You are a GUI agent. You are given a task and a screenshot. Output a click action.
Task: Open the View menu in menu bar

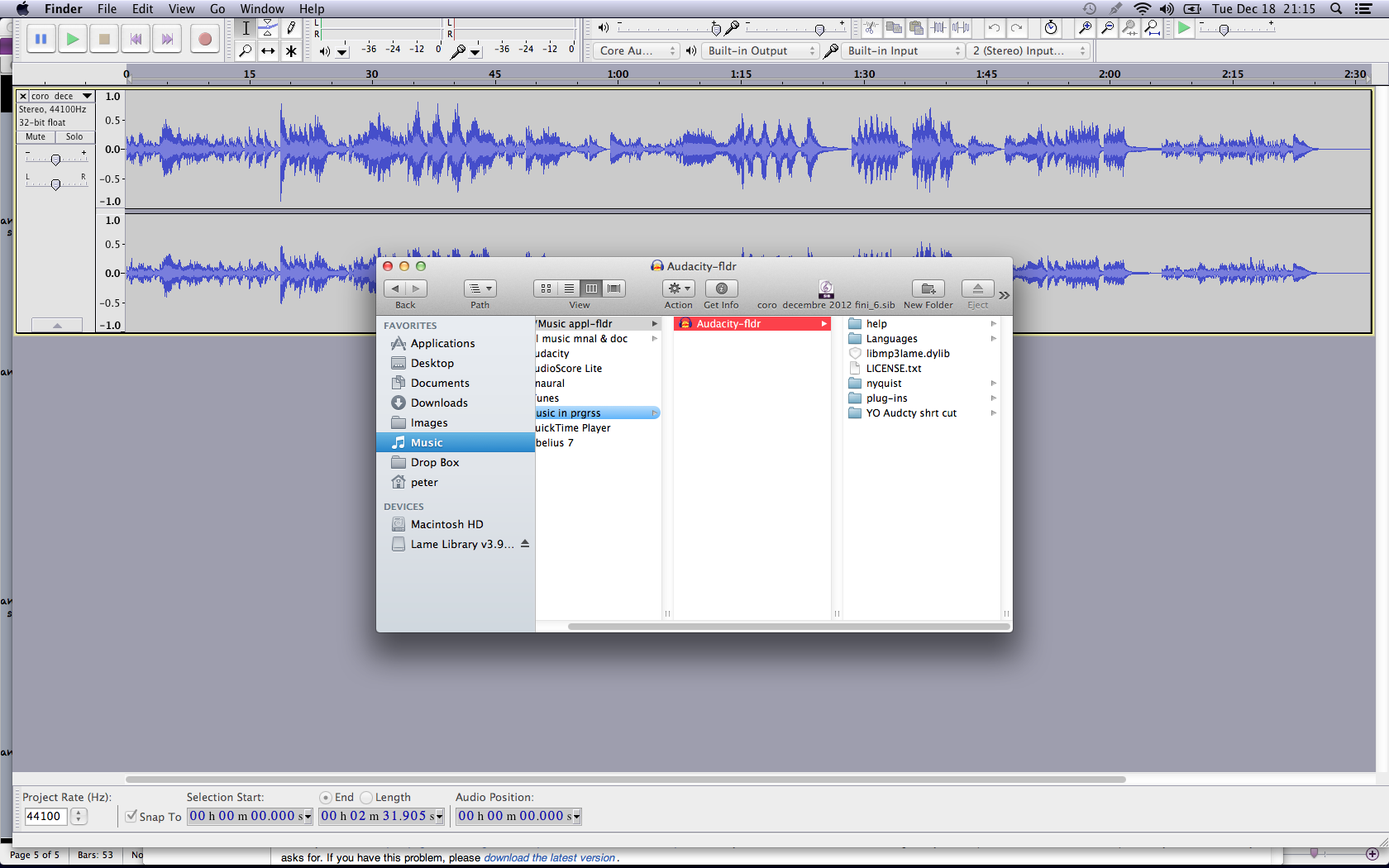tap(182, 9)
